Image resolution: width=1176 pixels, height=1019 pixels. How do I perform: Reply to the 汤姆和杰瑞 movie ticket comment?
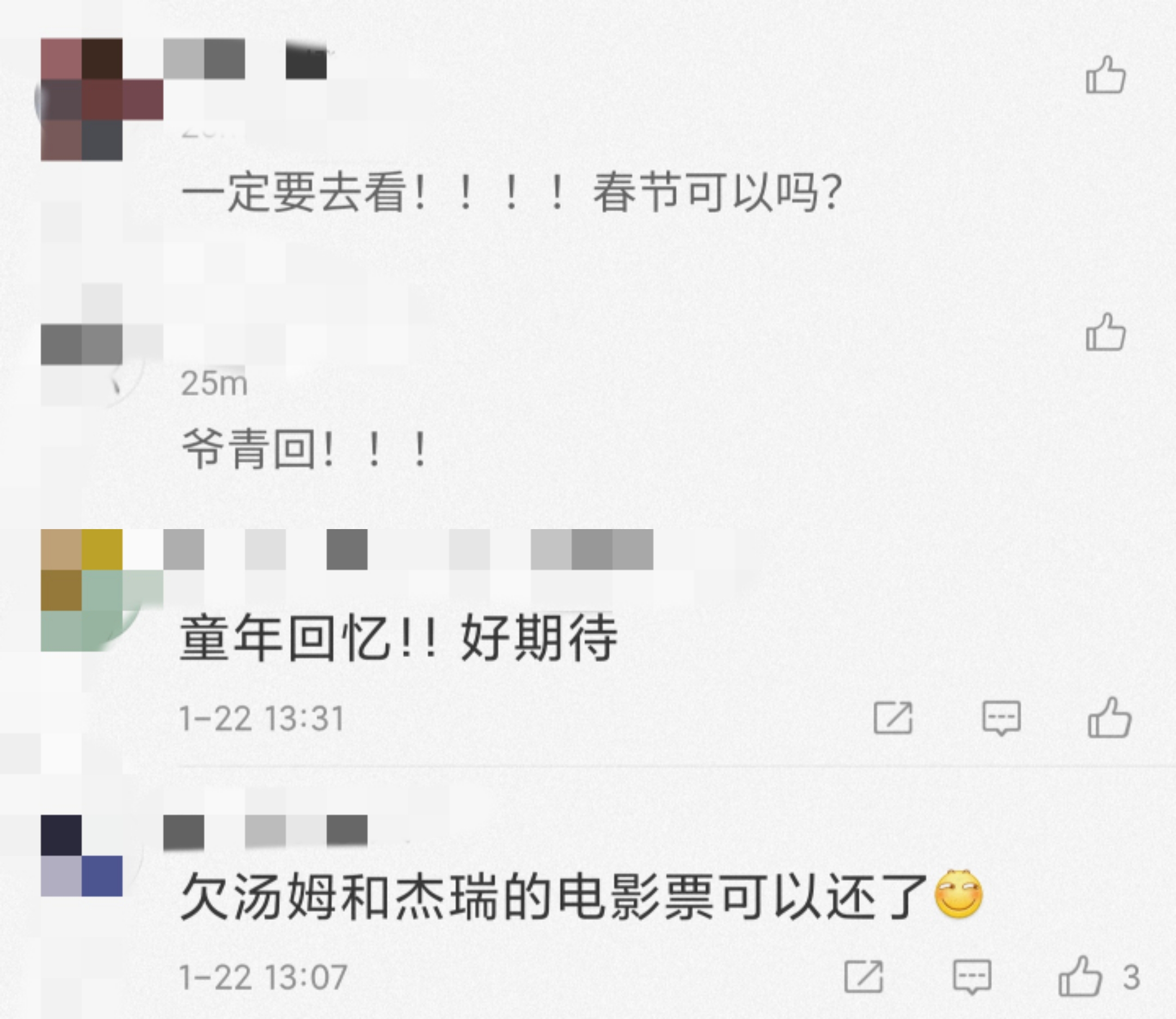(x=972, y=978)
